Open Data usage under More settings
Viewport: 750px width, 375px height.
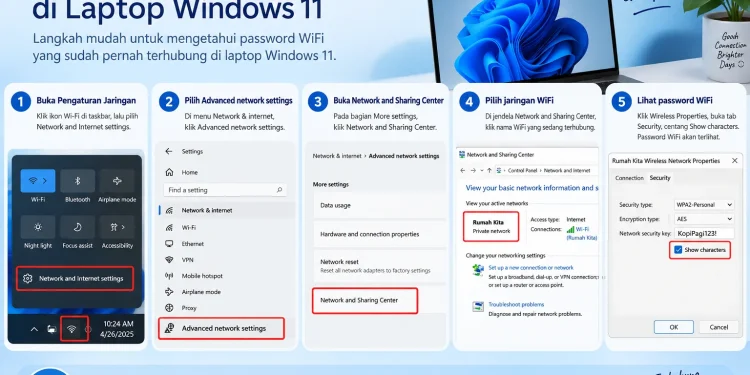[x=379, y=205]
